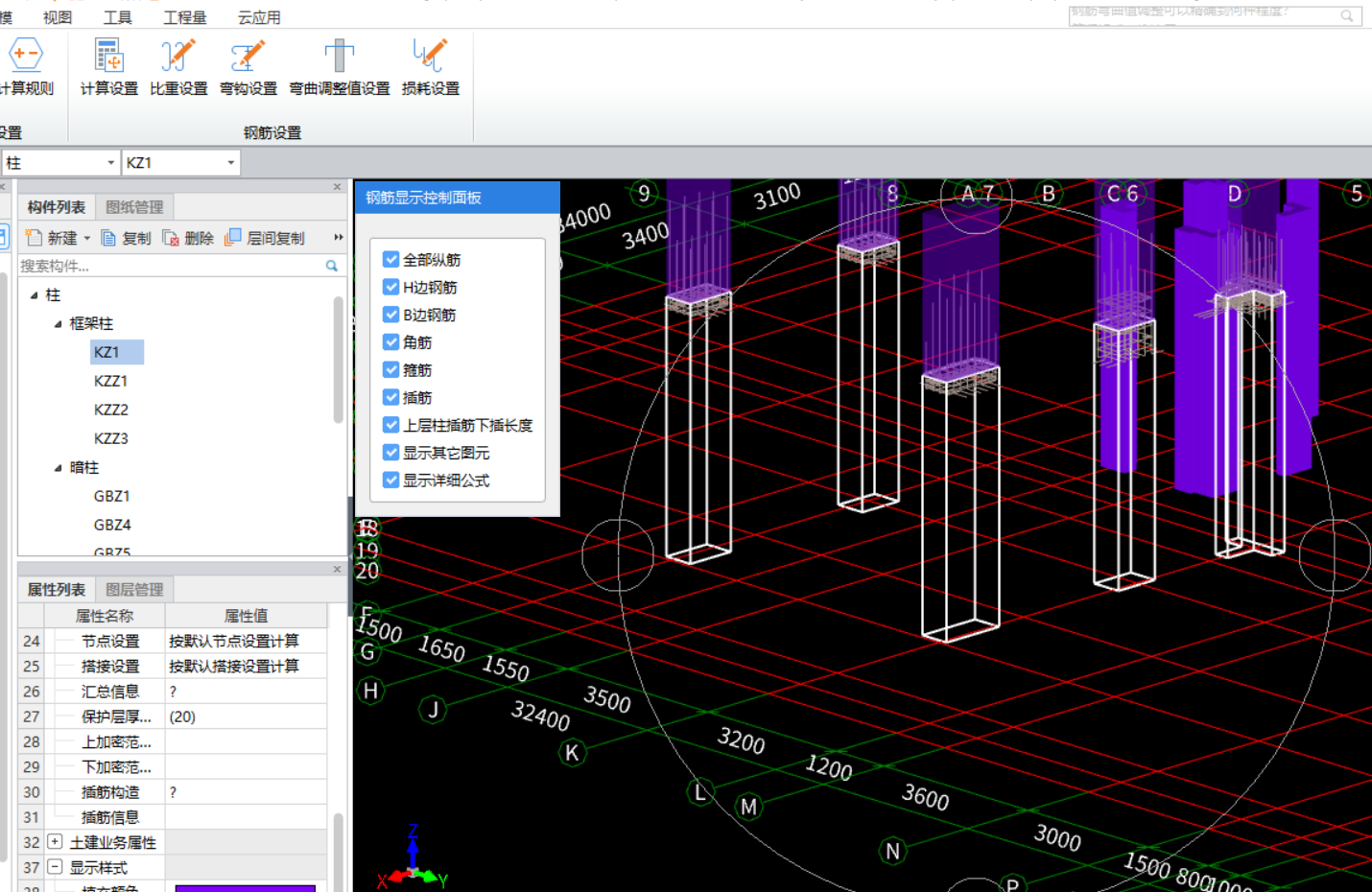Toggle 插筋 checkbox
Screen dimensions: 1372x892
tap(390, 397)
